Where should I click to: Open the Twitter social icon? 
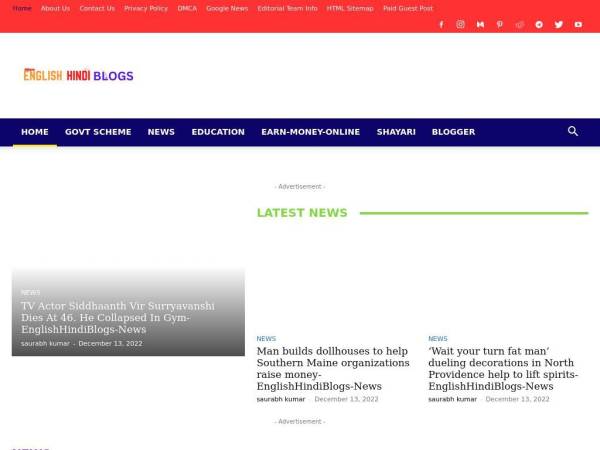click(559, 24)
